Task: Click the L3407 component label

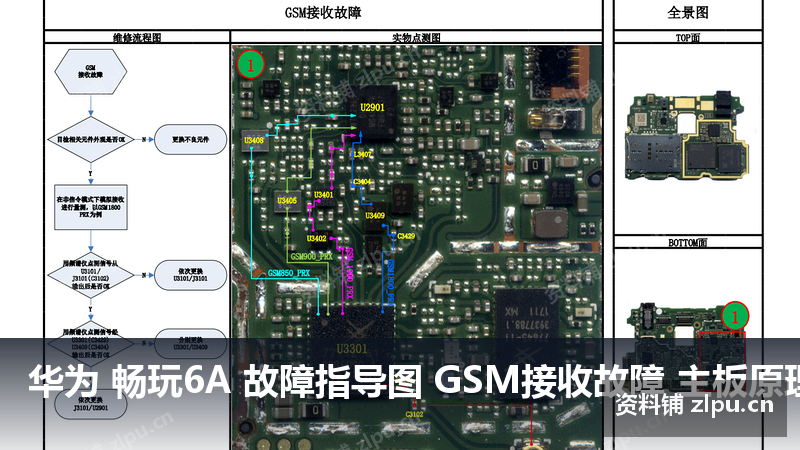Action: coord(363,154)
